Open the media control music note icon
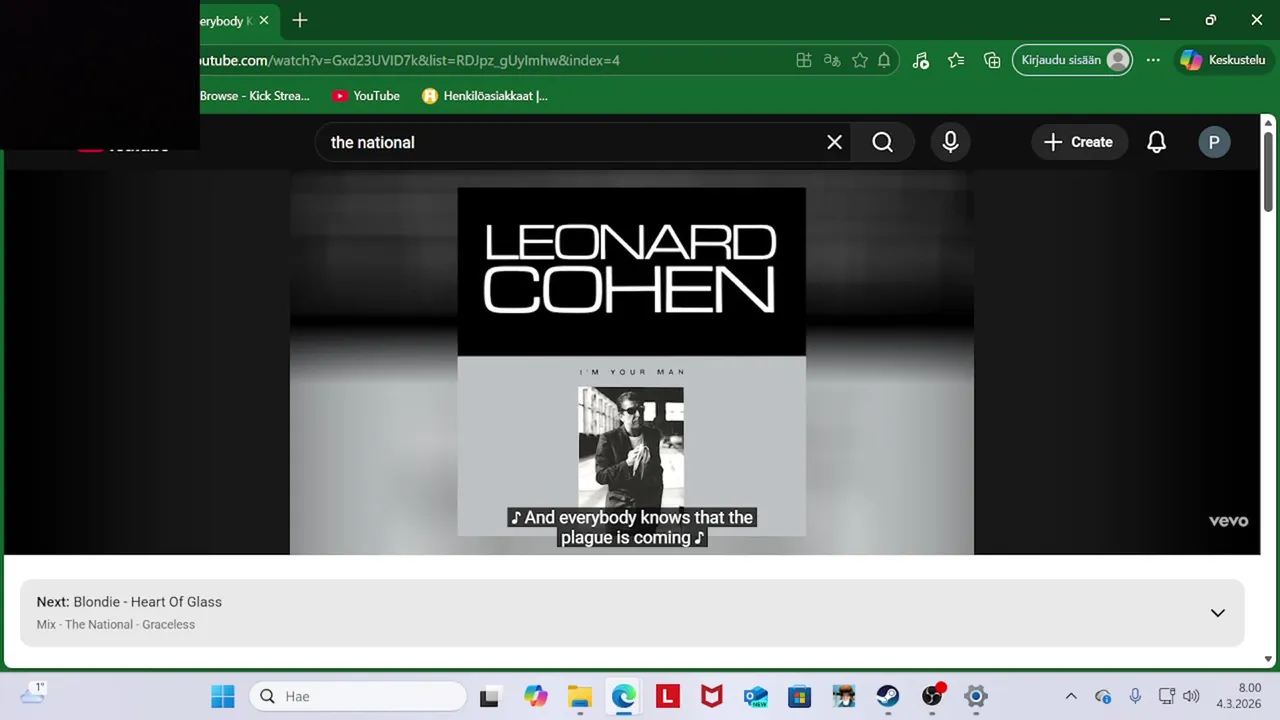The image size is (1280, 720). (x=921, y=60)
